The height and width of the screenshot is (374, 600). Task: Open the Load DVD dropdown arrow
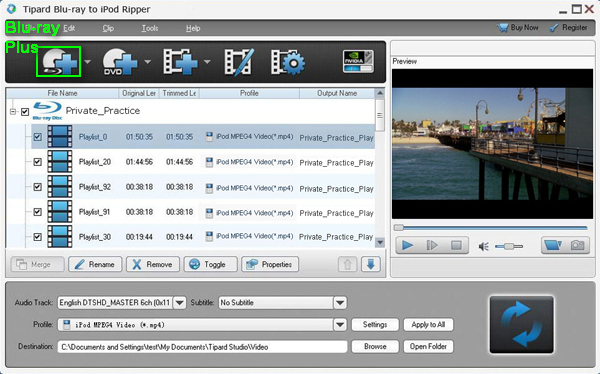147,62
